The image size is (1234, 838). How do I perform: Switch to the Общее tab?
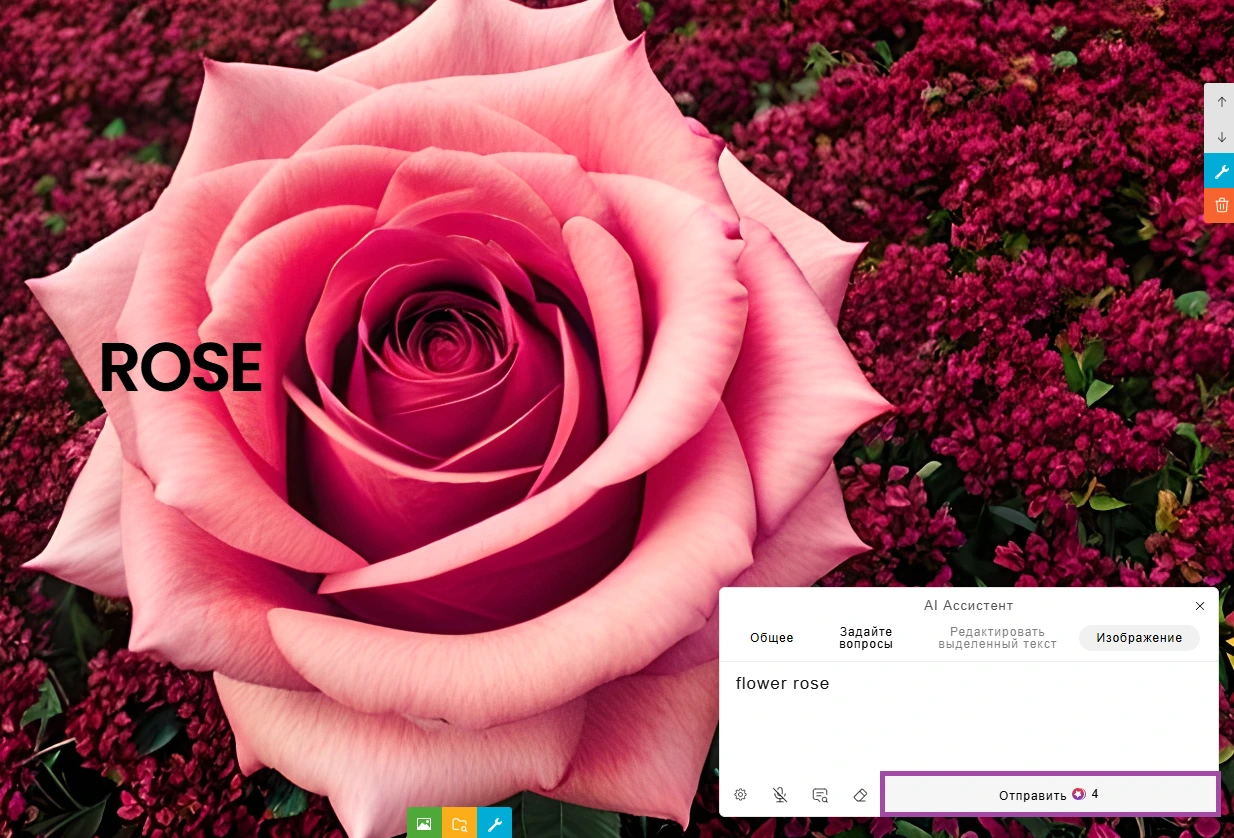772,638
